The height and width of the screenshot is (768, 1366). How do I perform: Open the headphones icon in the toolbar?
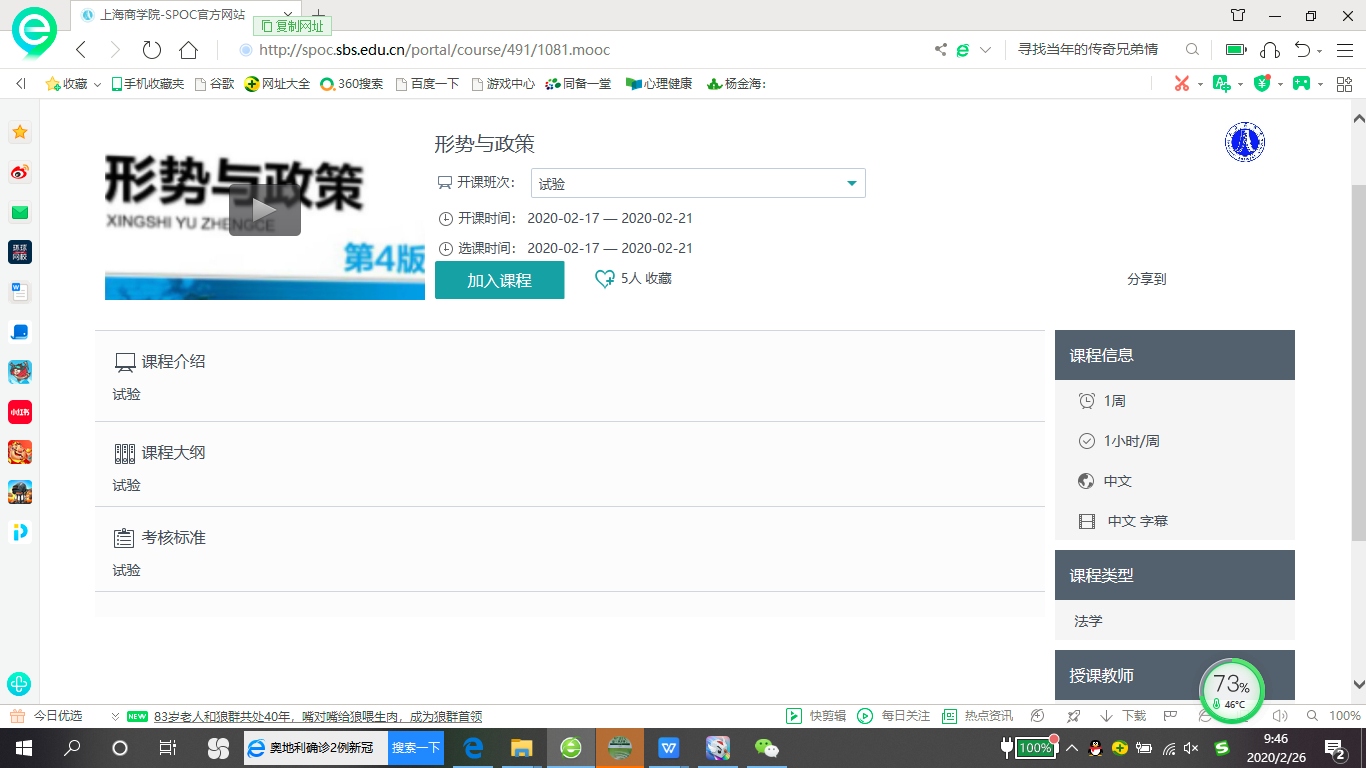(1270, 50)
